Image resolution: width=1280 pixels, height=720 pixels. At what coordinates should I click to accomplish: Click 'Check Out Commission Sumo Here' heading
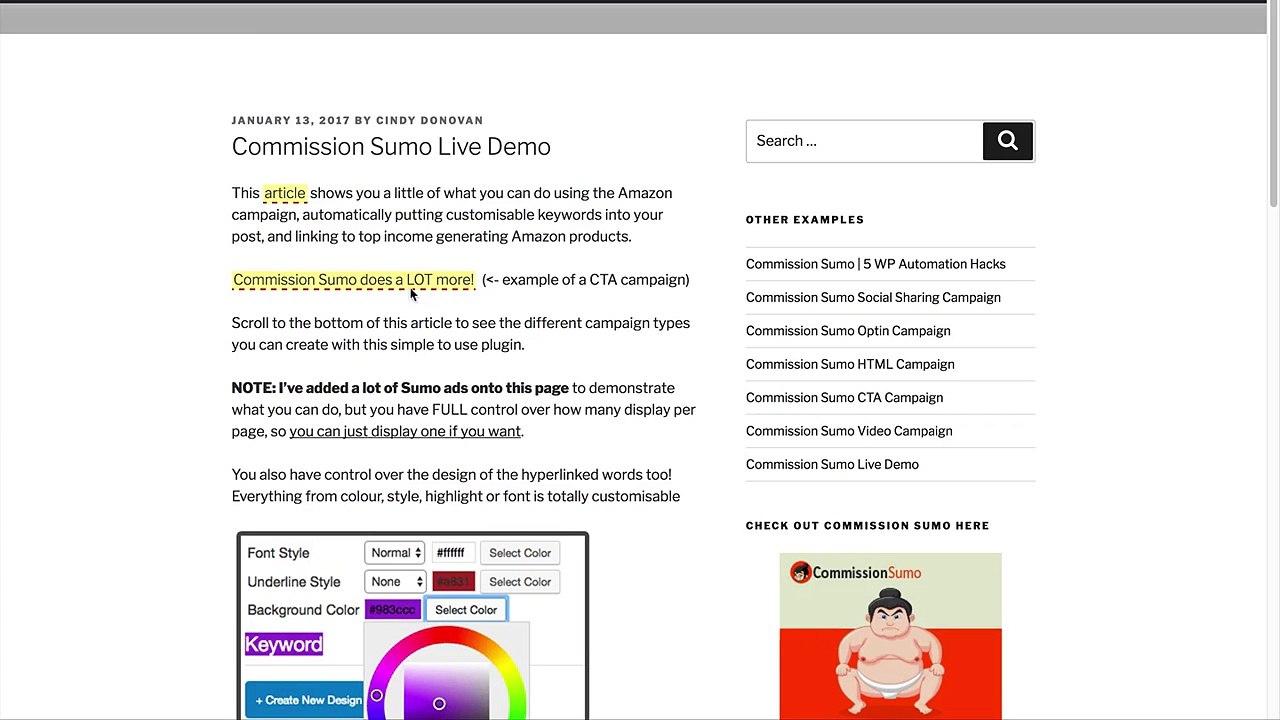(x=867, y=526)
